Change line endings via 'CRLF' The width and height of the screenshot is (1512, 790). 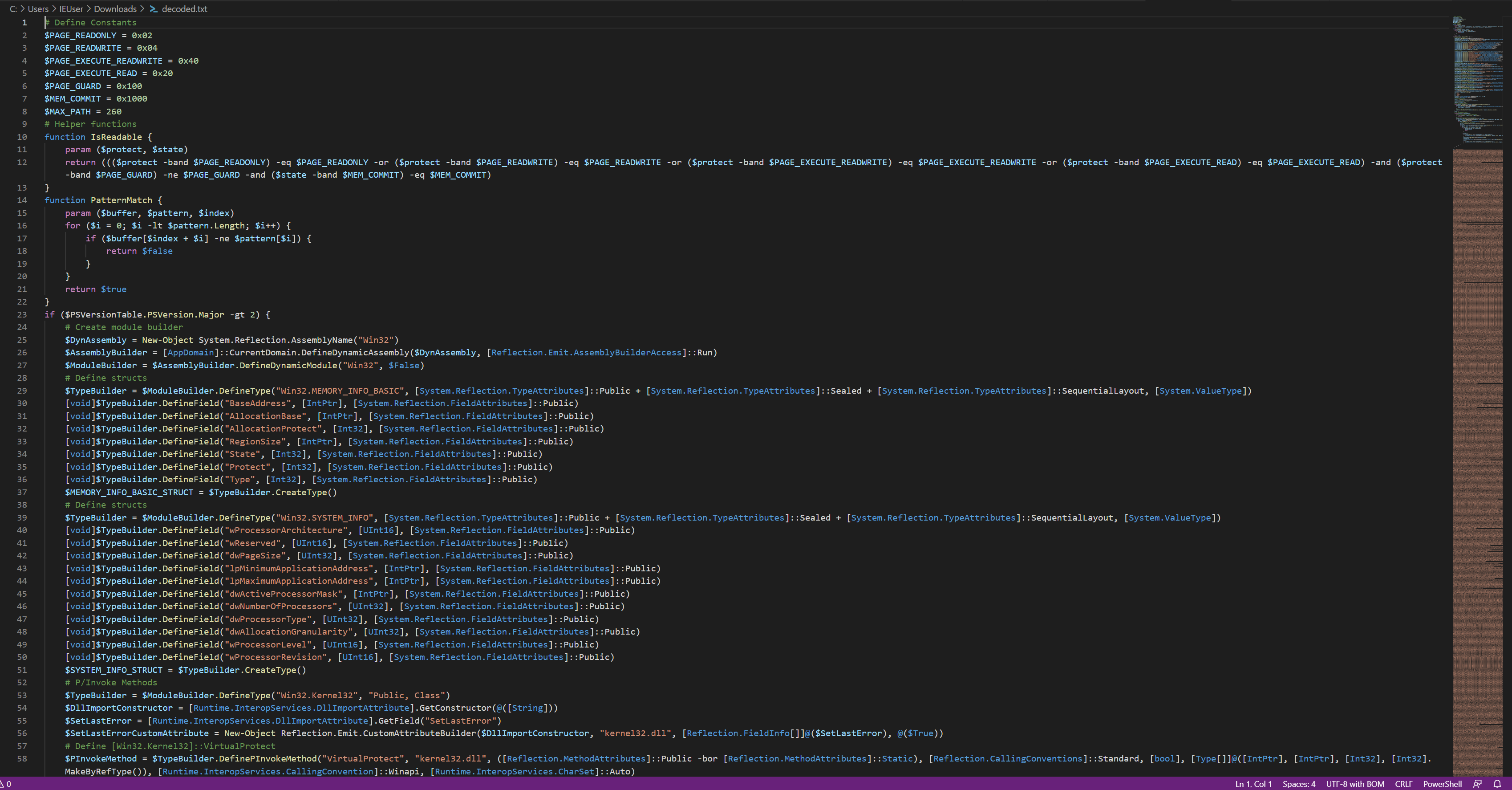click(1403, 783)
